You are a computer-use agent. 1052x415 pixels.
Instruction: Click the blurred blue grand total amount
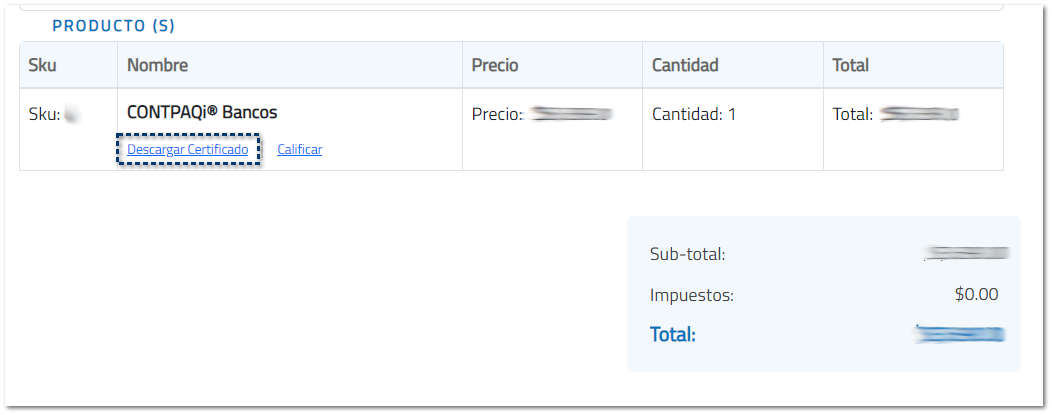coord(960,334)
